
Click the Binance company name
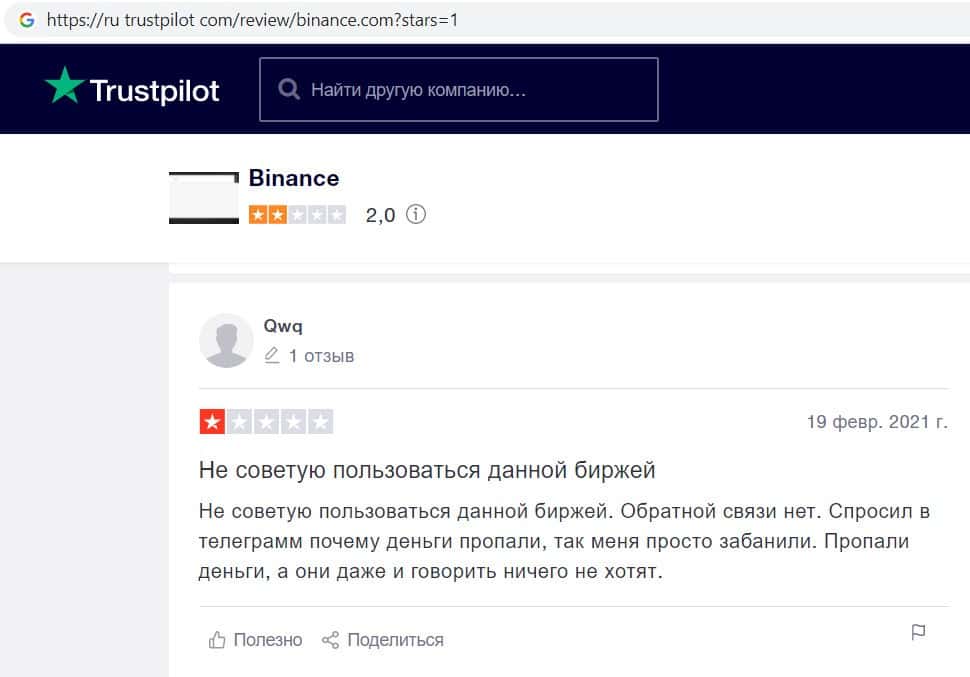[294, 178]
